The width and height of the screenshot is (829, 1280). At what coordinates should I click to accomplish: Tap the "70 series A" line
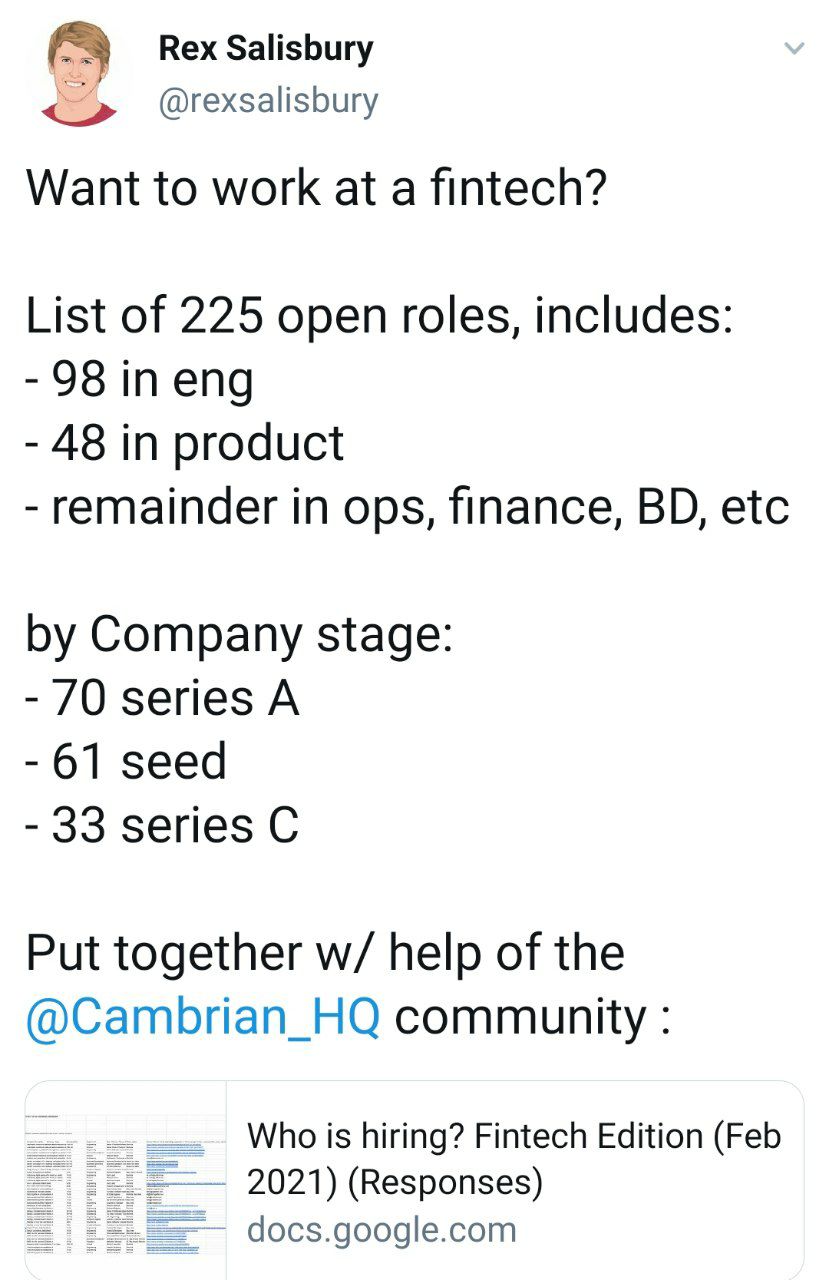[x=162, y=698]
